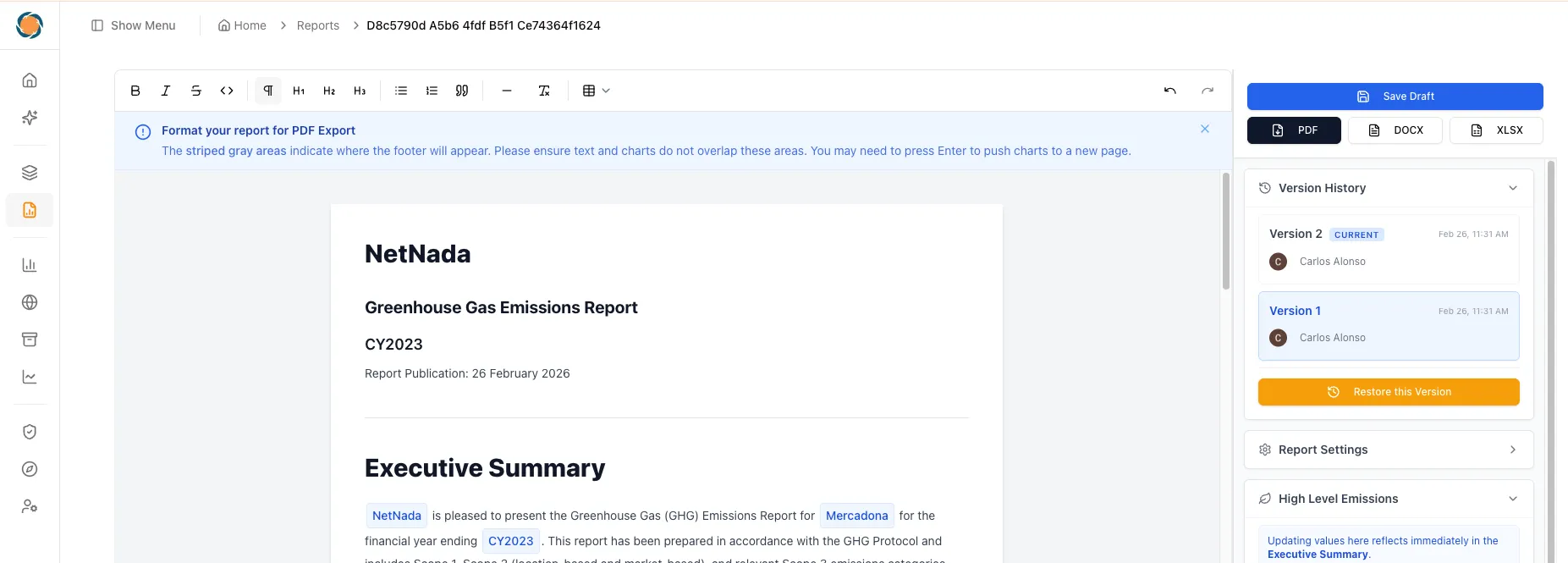The width and height of the screenshot is (1568, 563).
Task: Click Restore this Version button
Action: tap(1389, 392)
